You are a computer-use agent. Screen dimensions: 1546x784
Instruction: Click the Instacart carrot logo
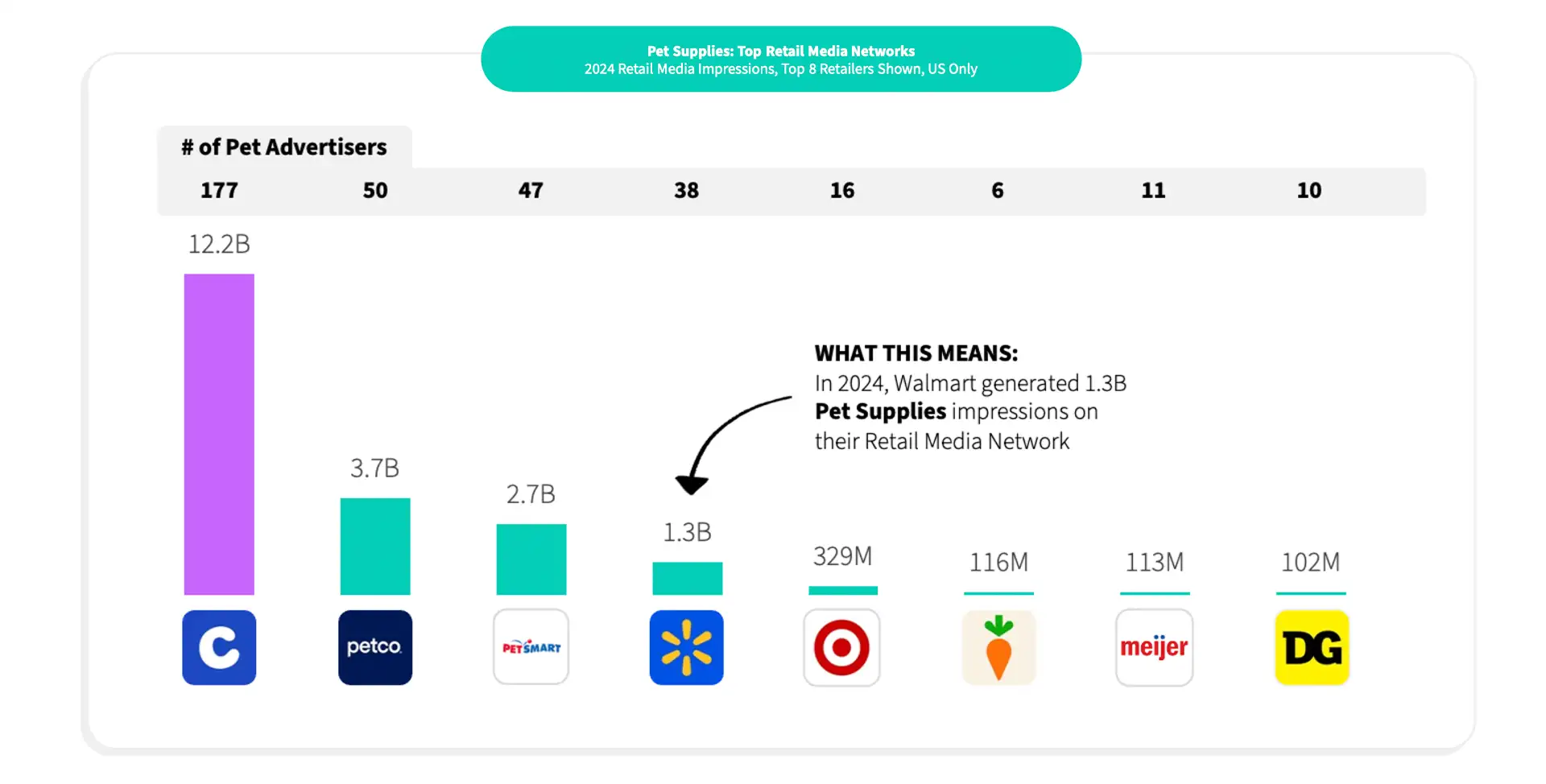998,647
